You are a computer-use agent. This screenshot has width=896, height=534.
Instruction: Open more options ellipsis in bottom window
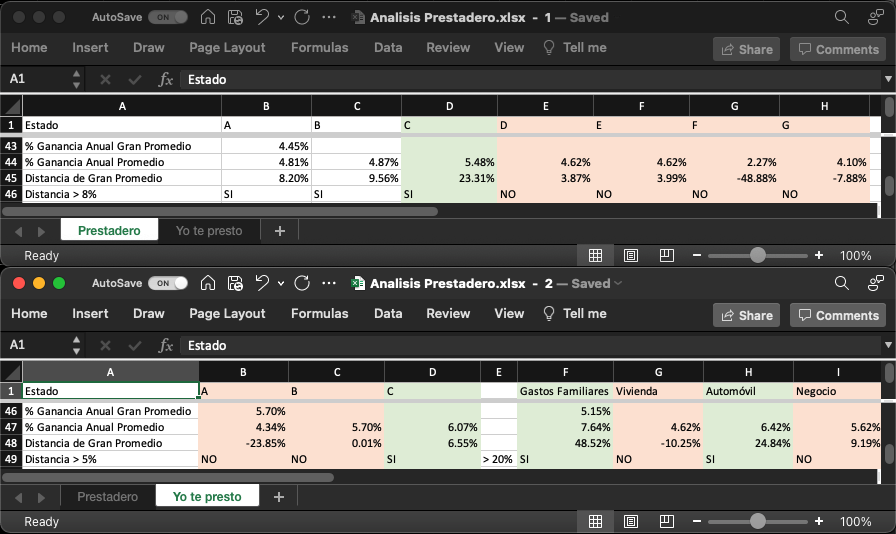(x=329, y=283)
